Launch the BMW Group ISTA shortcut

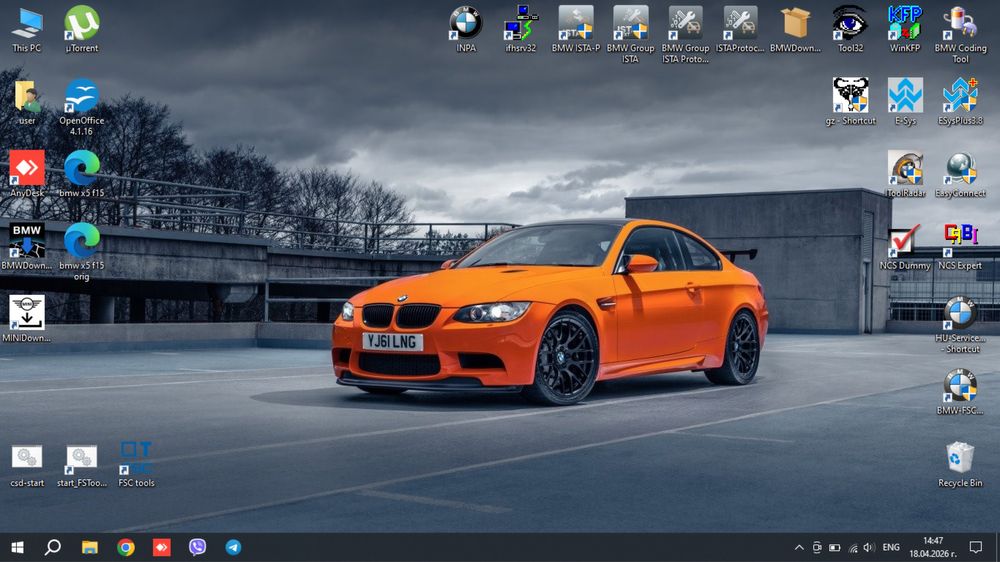click(x=630, y=34)
